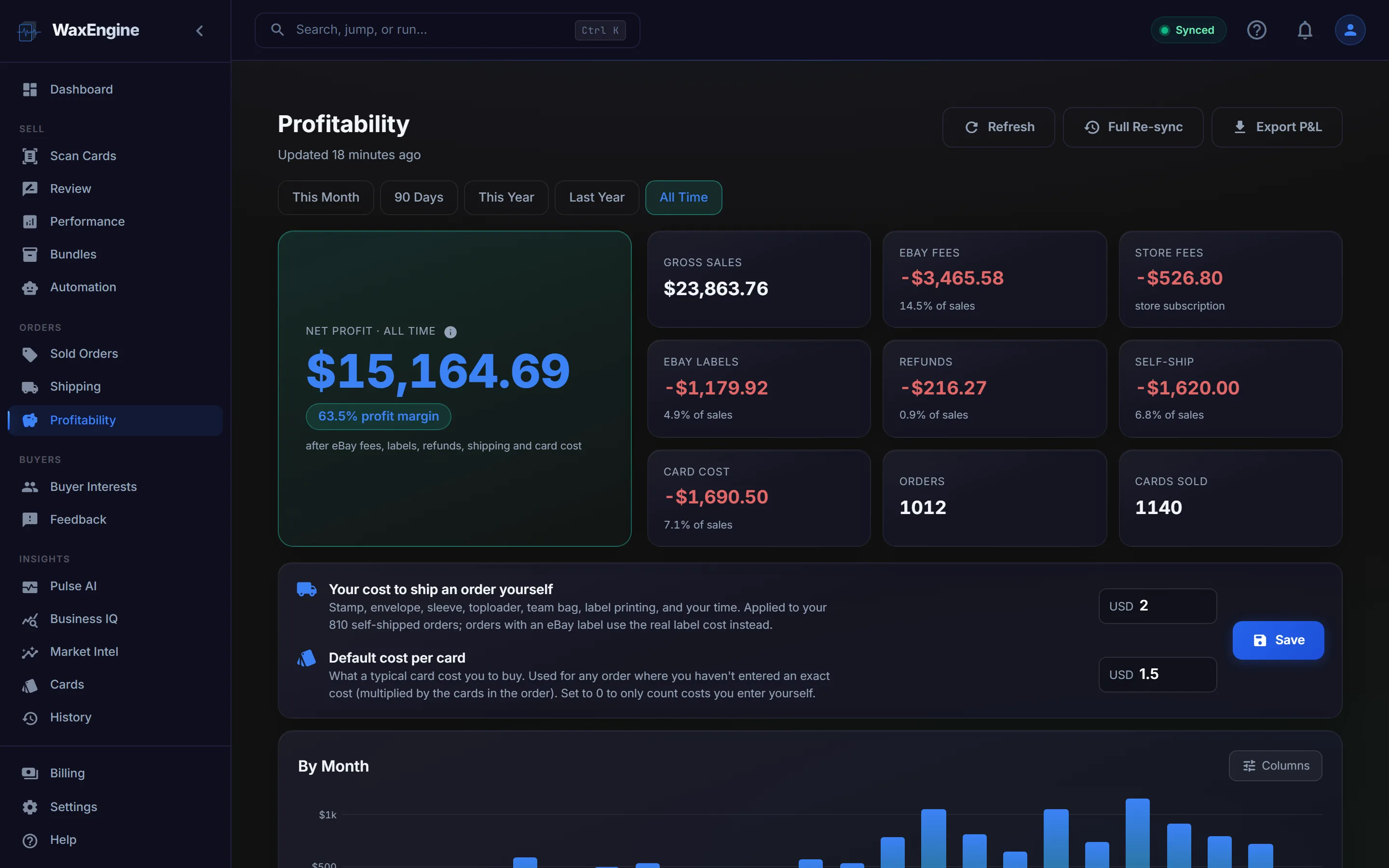Select the Last Year range tab
1389x868 pixels.
[x=596, y=198]
